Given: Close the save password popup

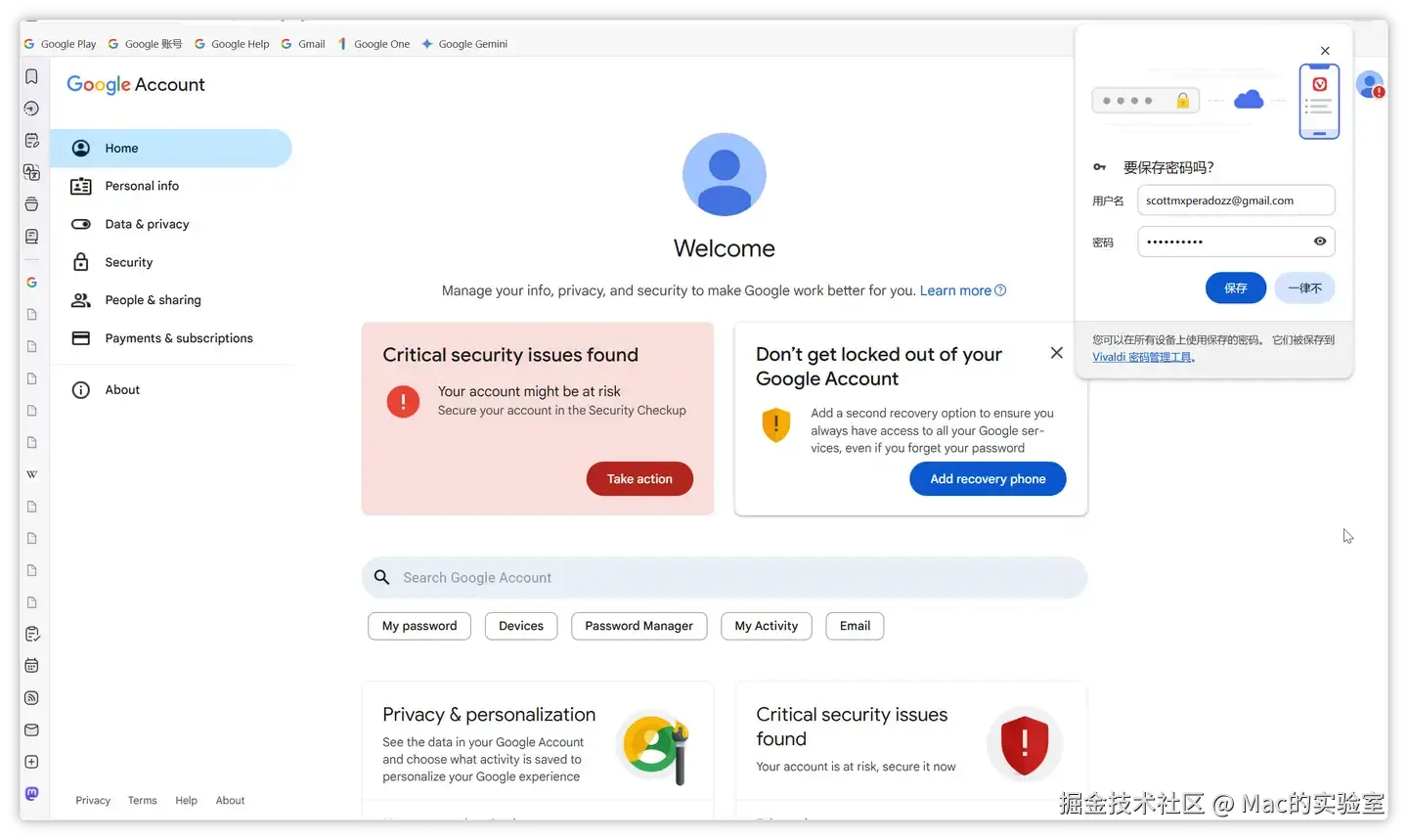Looking at the screenshot, I should (1325, 51).
